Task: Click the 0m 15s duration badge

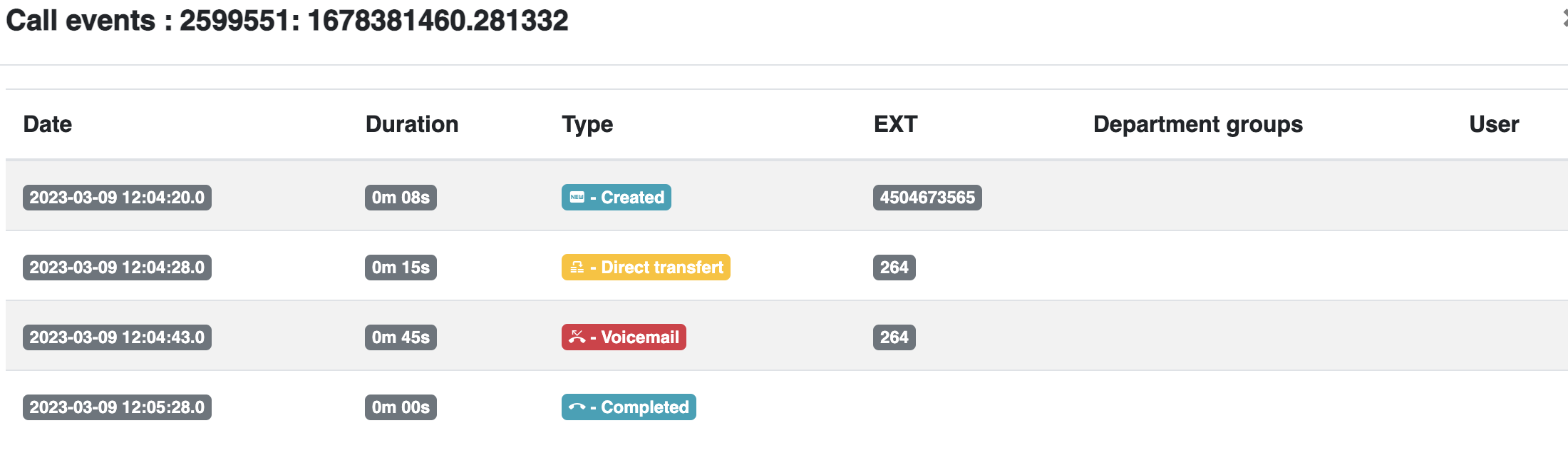Action: 401,268
